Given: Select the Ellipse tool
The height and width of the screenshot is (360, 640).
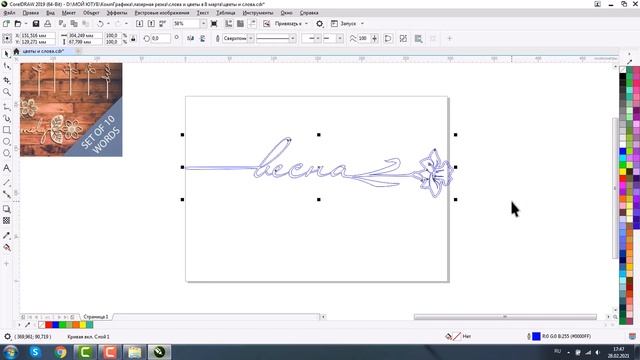Looking at the screenshot, I should click(x=7, y=142).
